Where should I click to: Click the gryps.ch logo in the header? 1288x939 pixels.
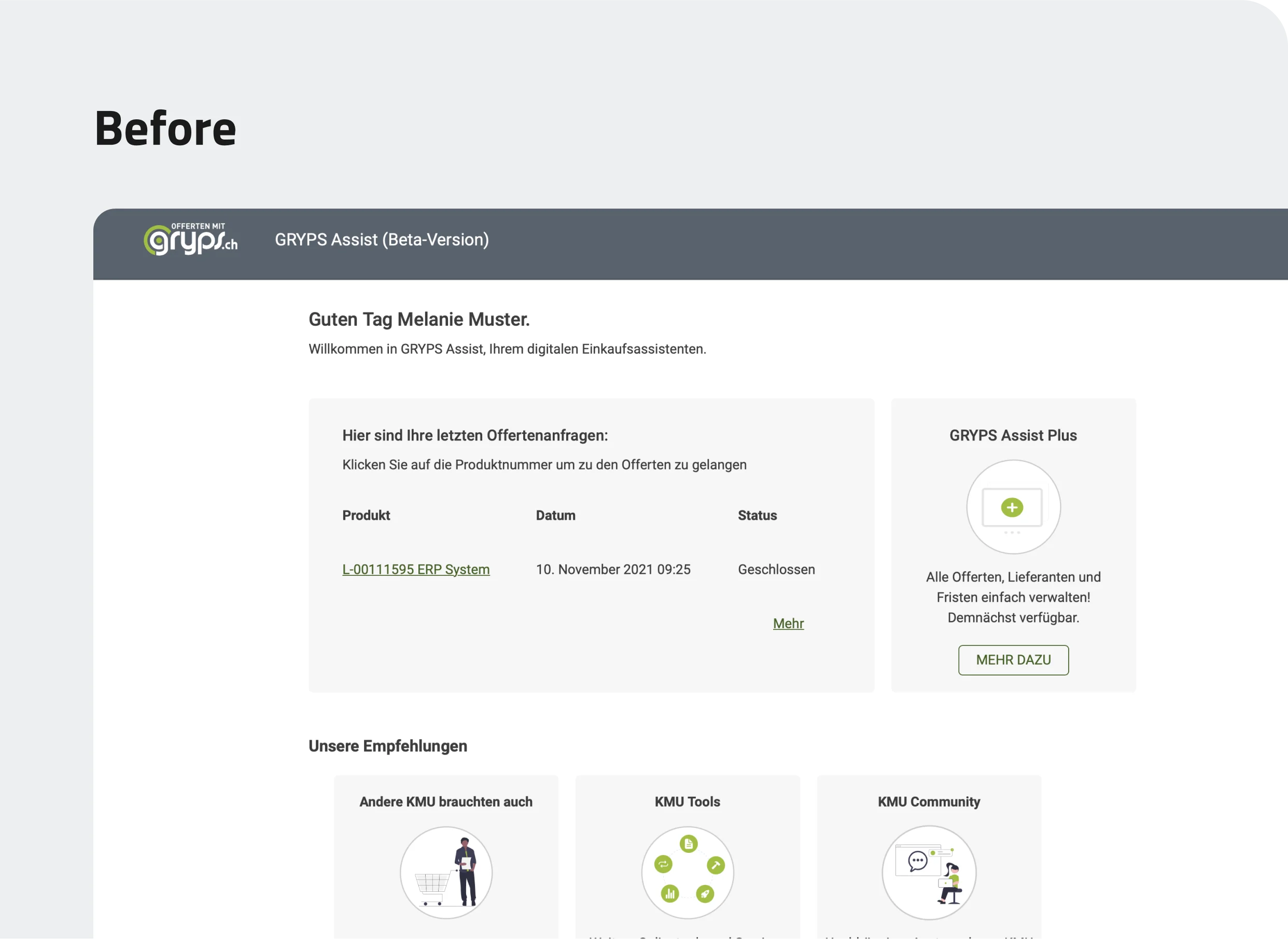190,239
